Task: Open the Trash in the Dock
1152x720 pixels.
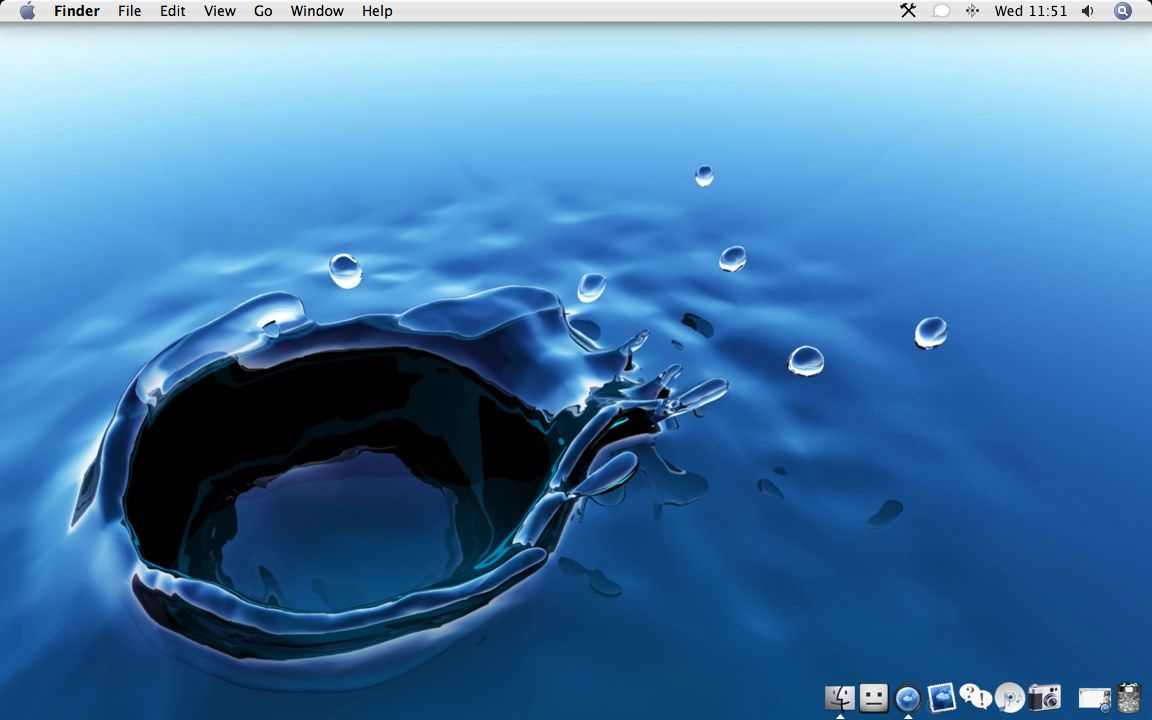Action: coord(1129,698)
